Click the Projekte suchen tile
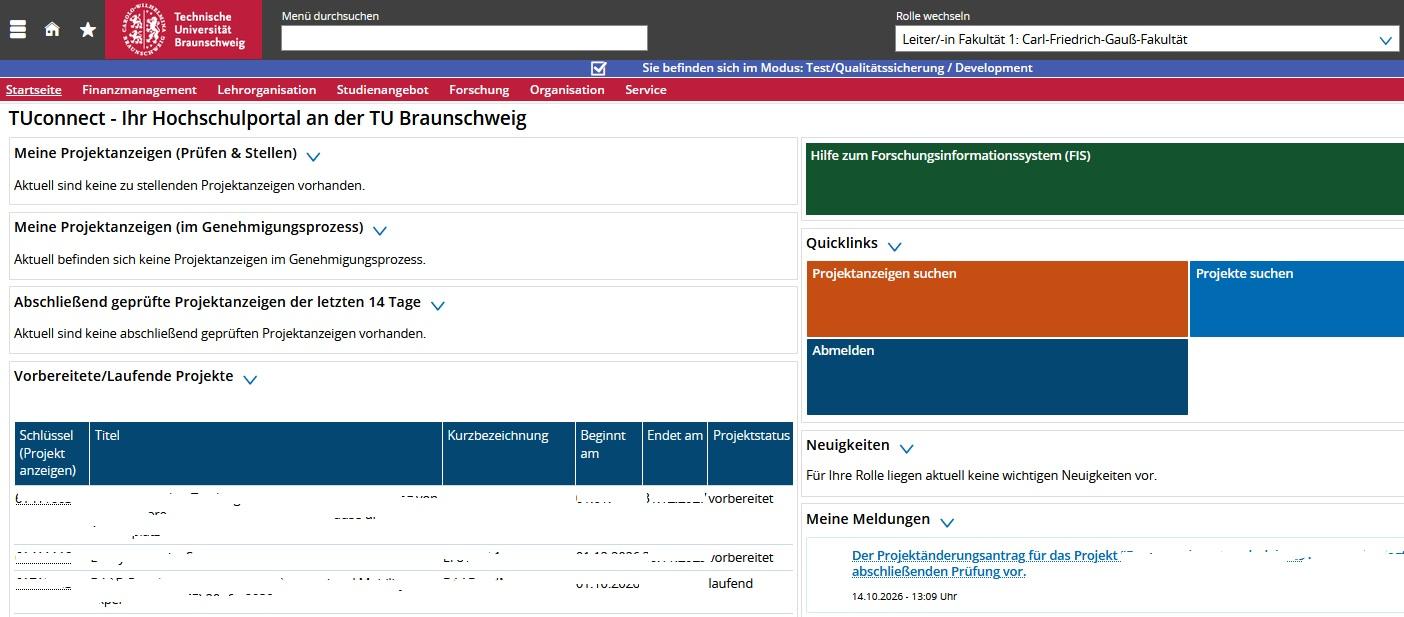The image size is (1404, 617). (1297, 299)
